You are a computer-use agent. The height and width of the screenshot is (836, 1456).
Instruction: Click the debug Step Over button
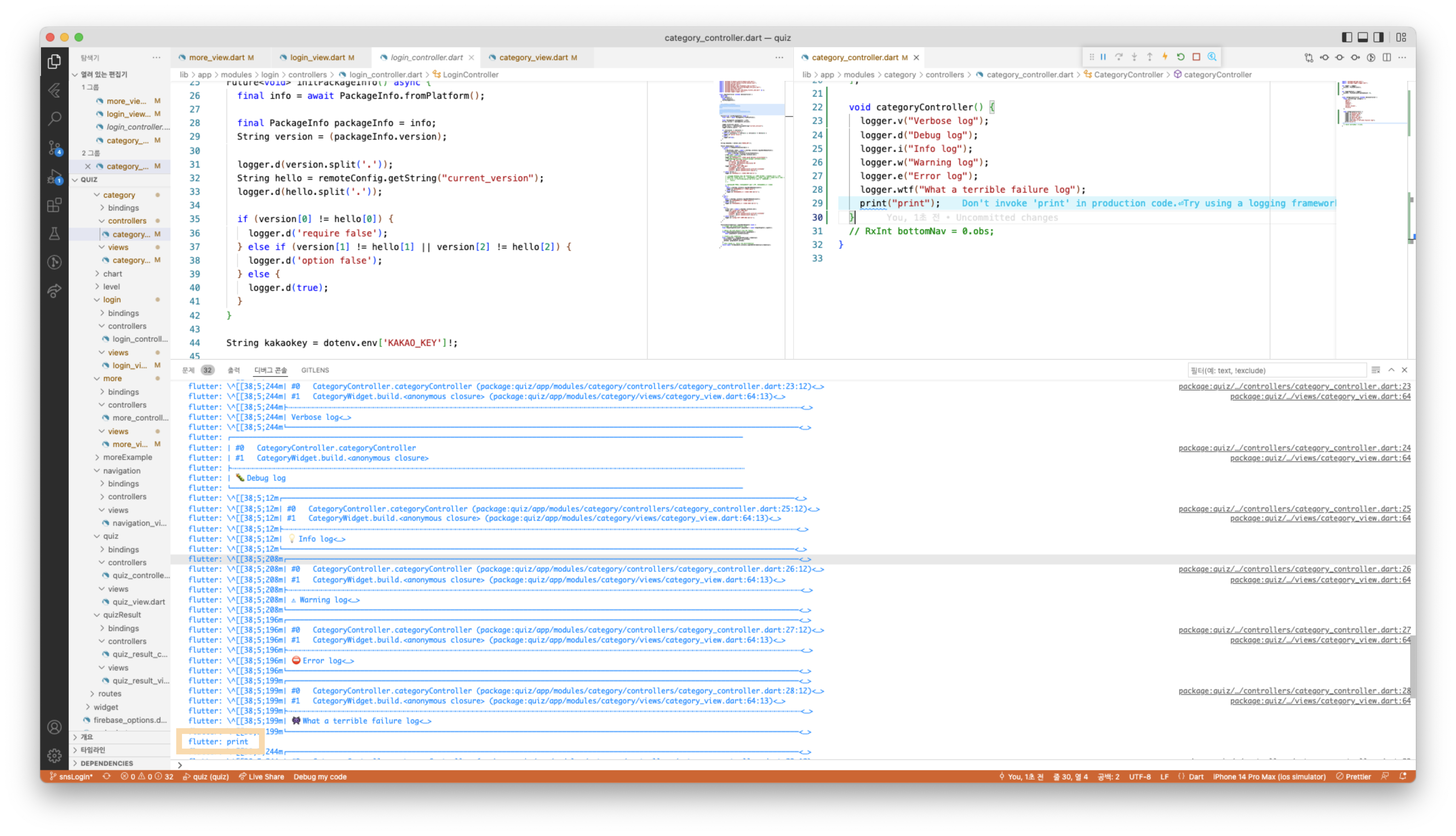(x=1119, y=57)
